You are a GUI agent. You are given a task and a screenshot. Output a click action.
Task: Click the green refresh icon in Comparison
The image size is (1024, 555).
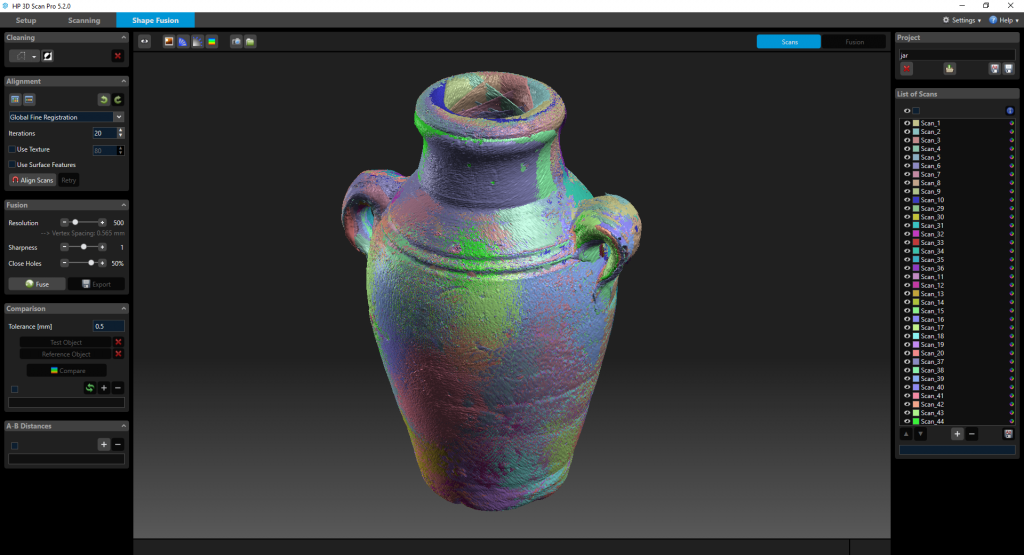89,387
